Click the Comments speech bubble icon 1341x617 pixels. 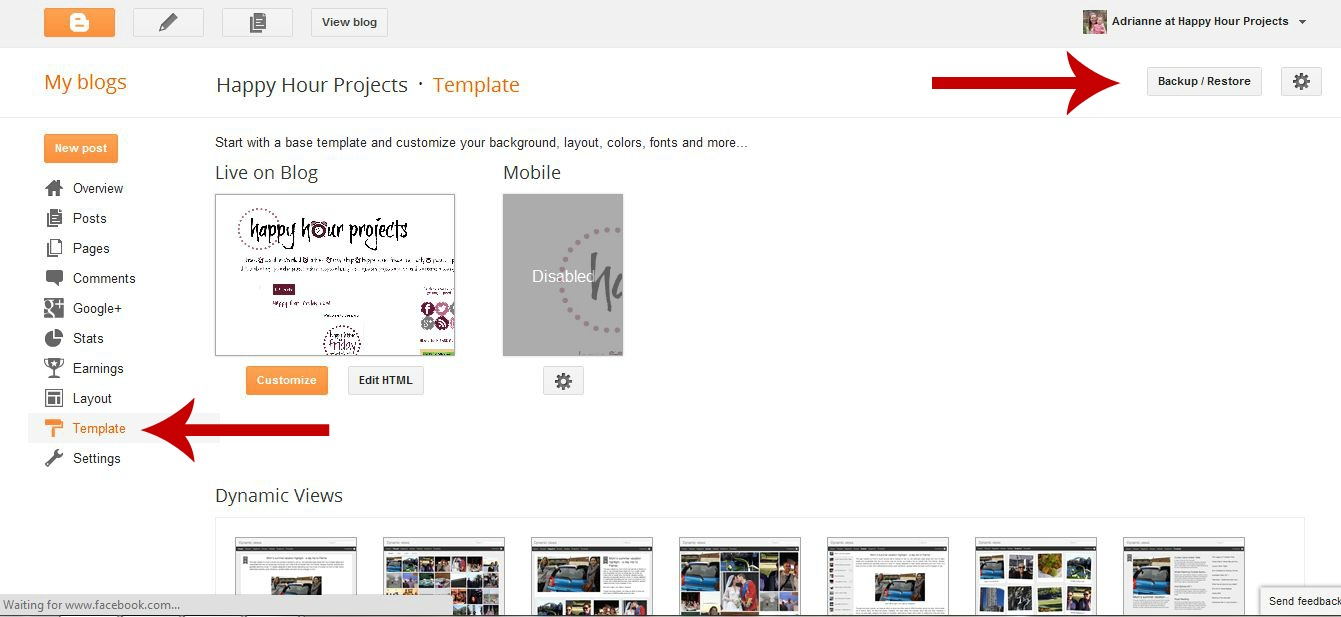[54, 278]
